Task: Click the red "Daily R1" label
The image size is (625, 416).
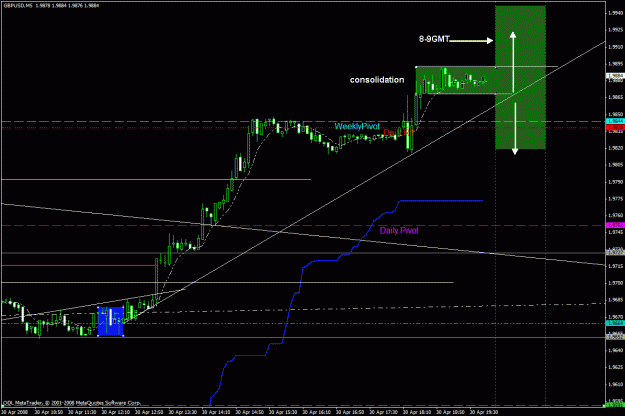Action: 398,132
